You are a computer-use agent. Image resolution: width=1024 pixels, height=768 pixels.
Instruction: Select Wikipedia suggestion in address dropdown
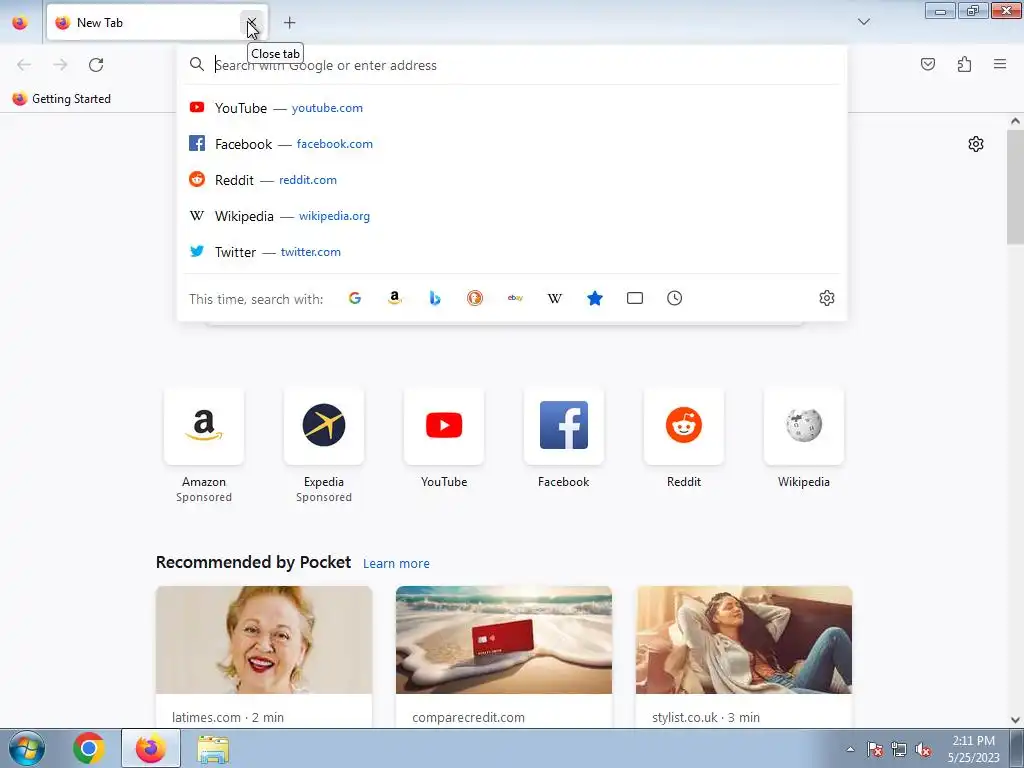point(512,216)
